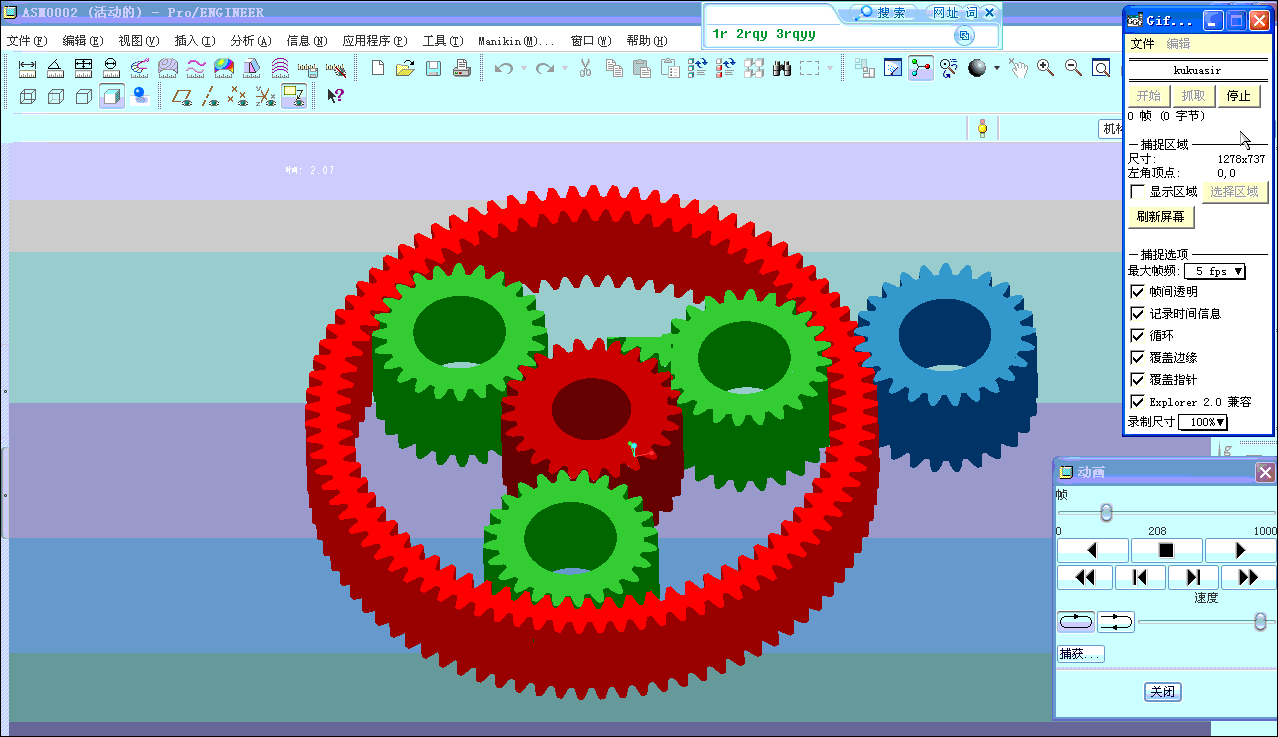This screenshot has width=1278, height=737.
Task: Click the Repaint screen icon
Action: click(x=893, y=68)
